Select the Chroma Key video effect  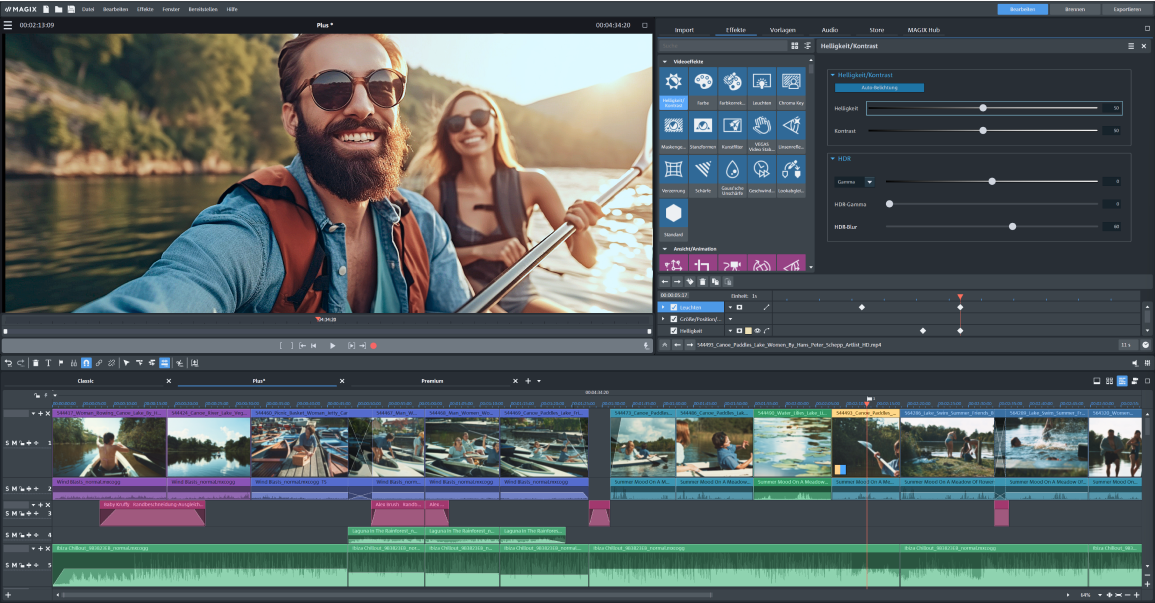[792, 83]
